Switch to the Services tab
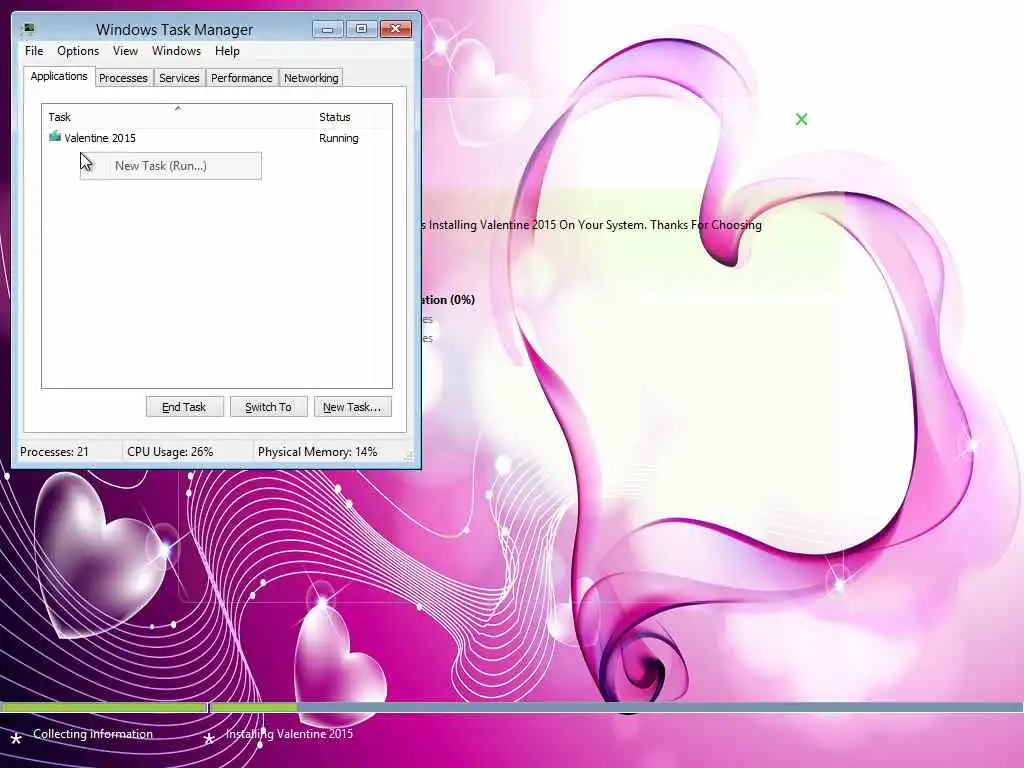 [179, 78]
